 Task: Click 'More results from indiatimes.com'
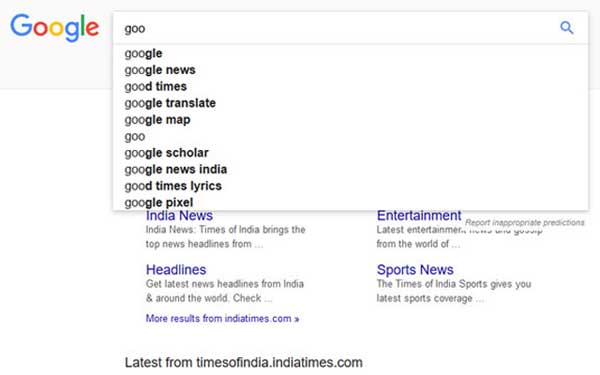click(222, 318)
